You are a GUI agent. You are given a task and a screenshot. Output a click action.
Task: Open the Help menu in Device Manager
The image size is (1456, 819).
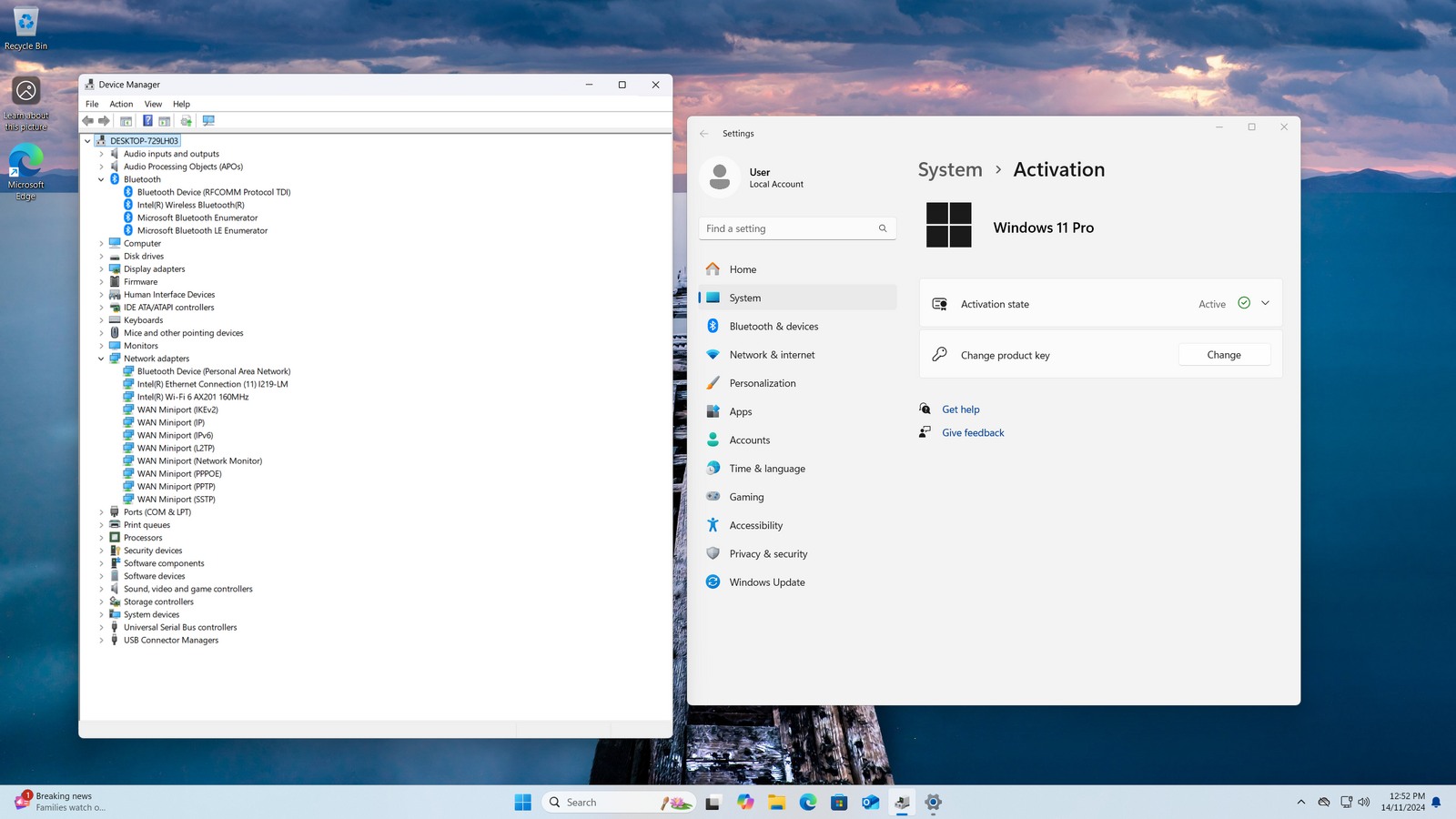coord(181,104)
